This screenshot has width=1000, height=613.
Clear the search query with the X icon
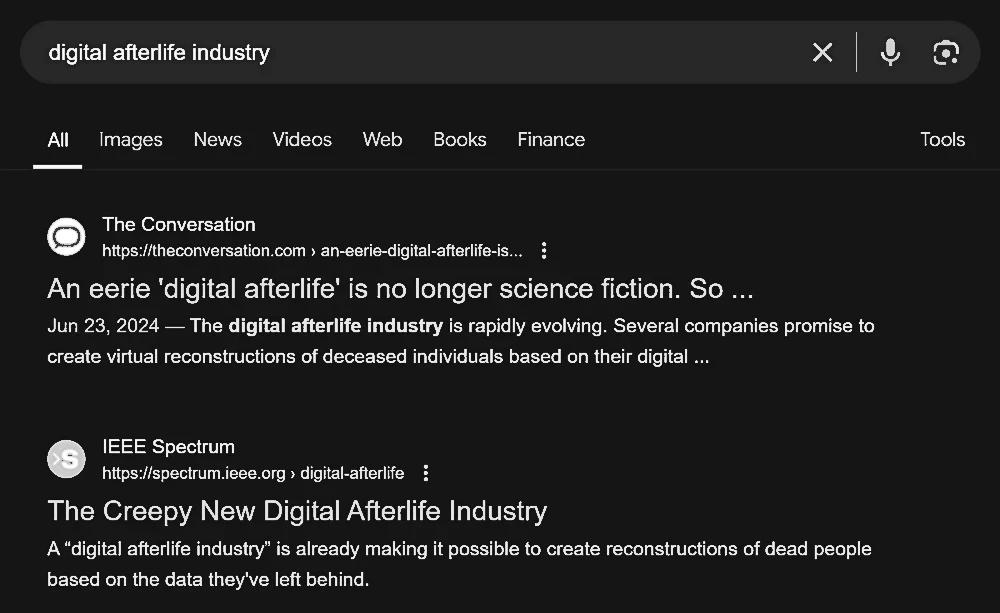[822, 52]
